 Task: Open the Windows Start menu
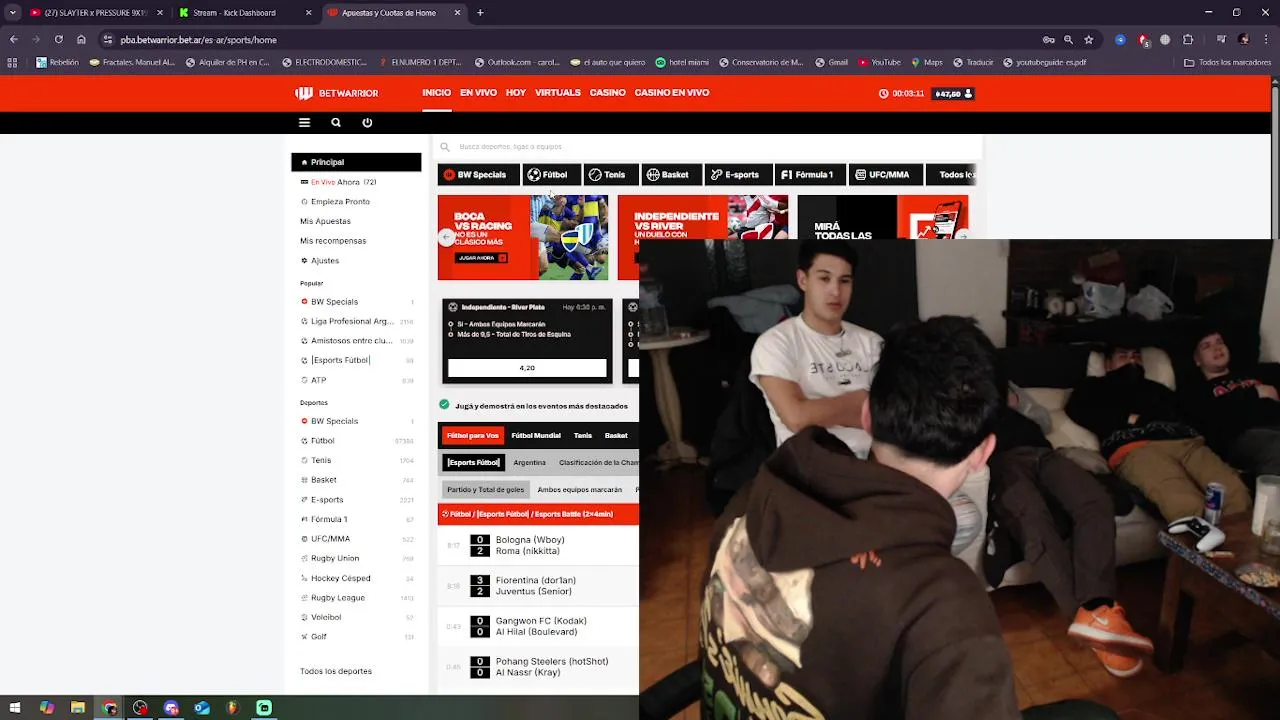click(x=15, y=708)
